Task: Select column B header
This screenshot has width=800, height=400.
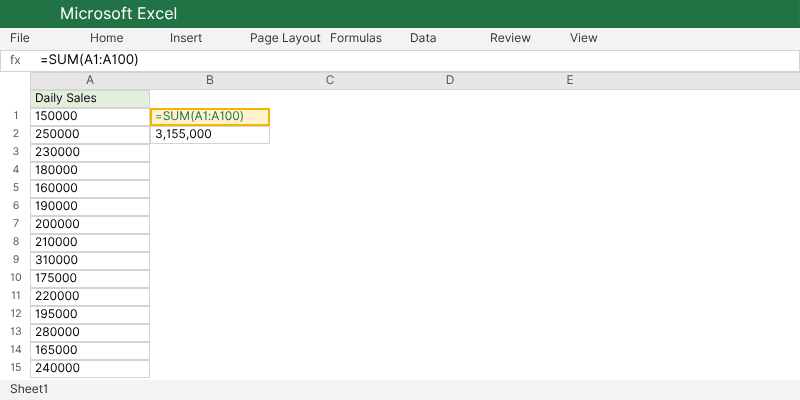Action: coord(210,80)
